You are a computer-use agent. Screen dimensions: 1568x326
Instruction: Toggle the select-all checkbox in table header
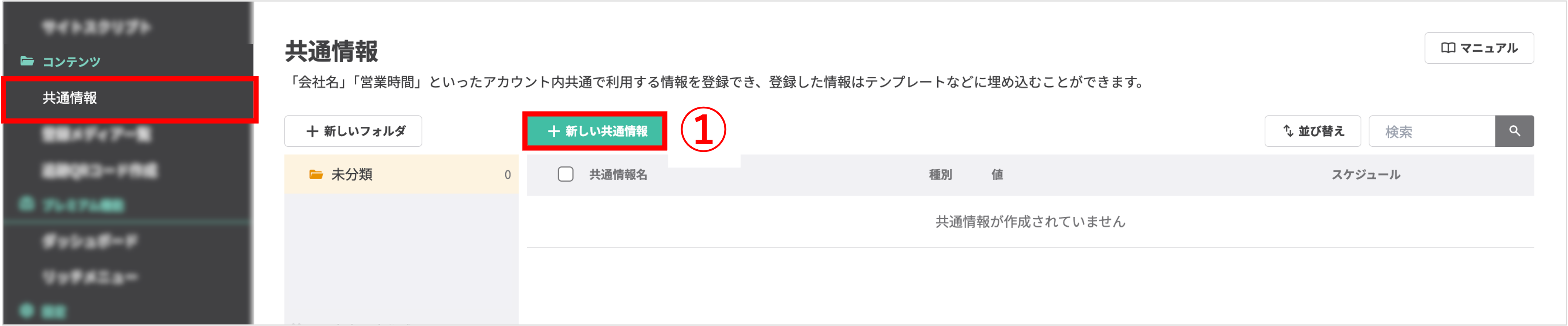(566, 175)
